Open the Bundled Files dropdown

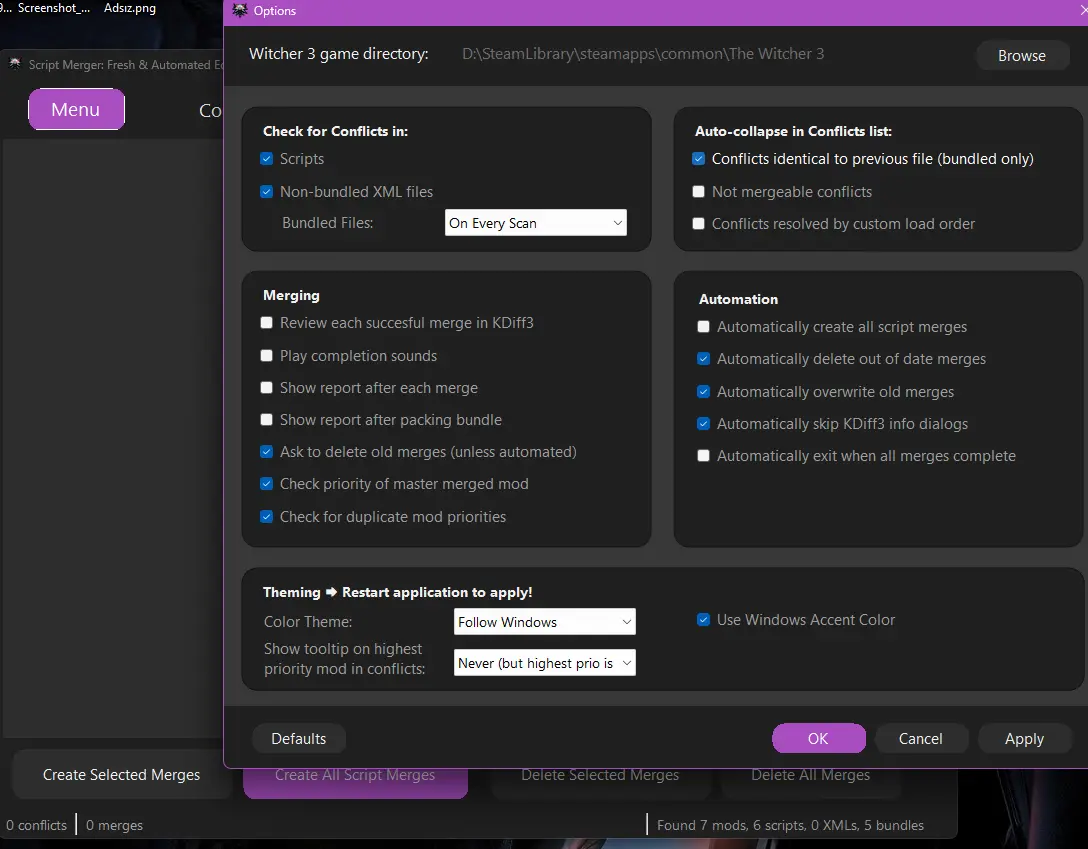(x=536, y=223)
